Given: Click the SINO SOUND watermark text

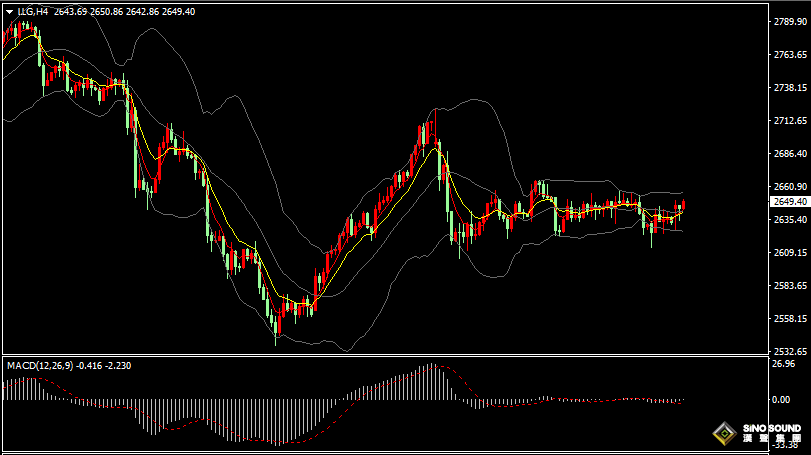Looking at the screenshot, I should click(x=772, y=430).
